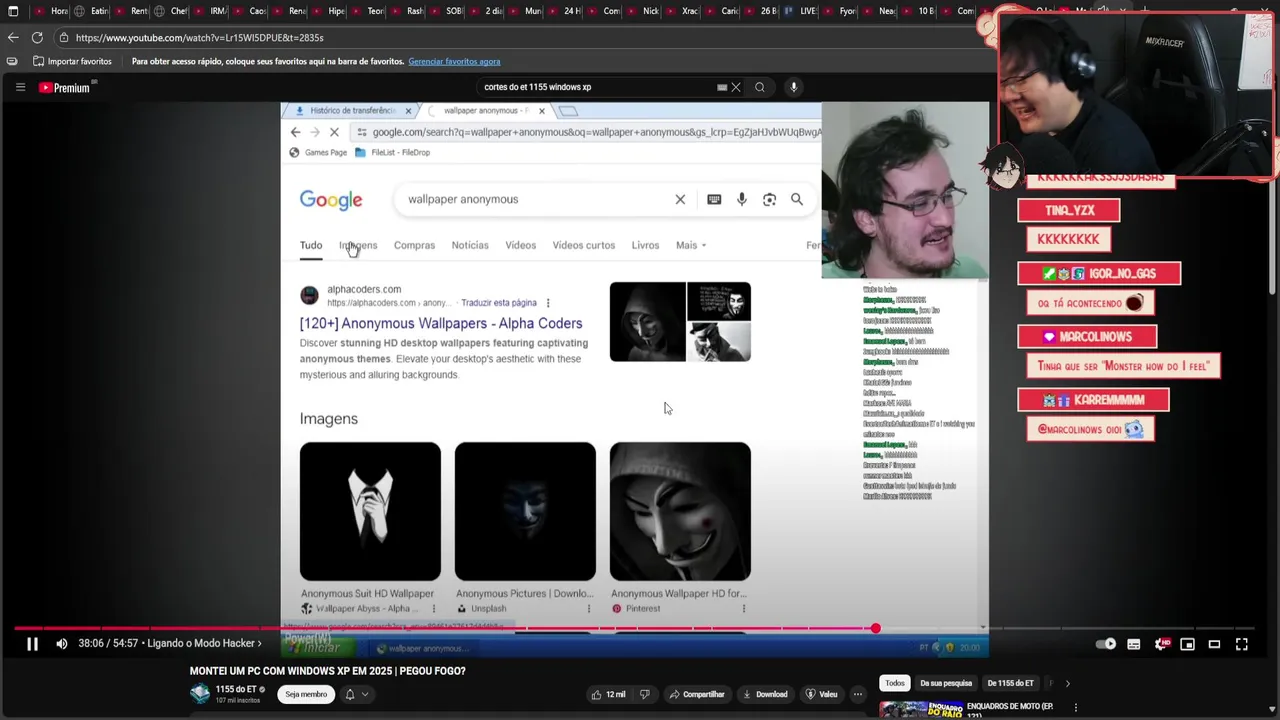Click the 'Download' button

click(x=764, y=694)
